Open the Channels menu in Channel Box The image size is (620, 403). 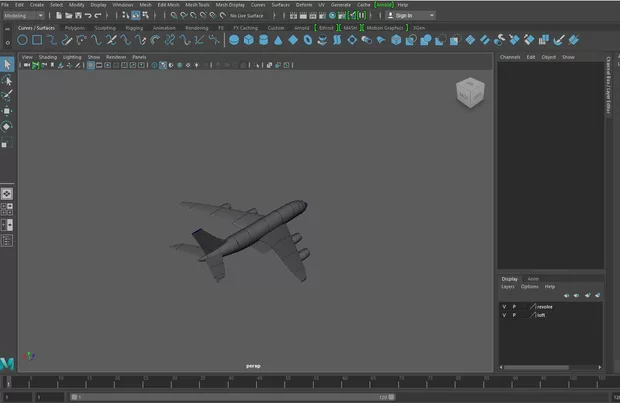coord(510,57)
